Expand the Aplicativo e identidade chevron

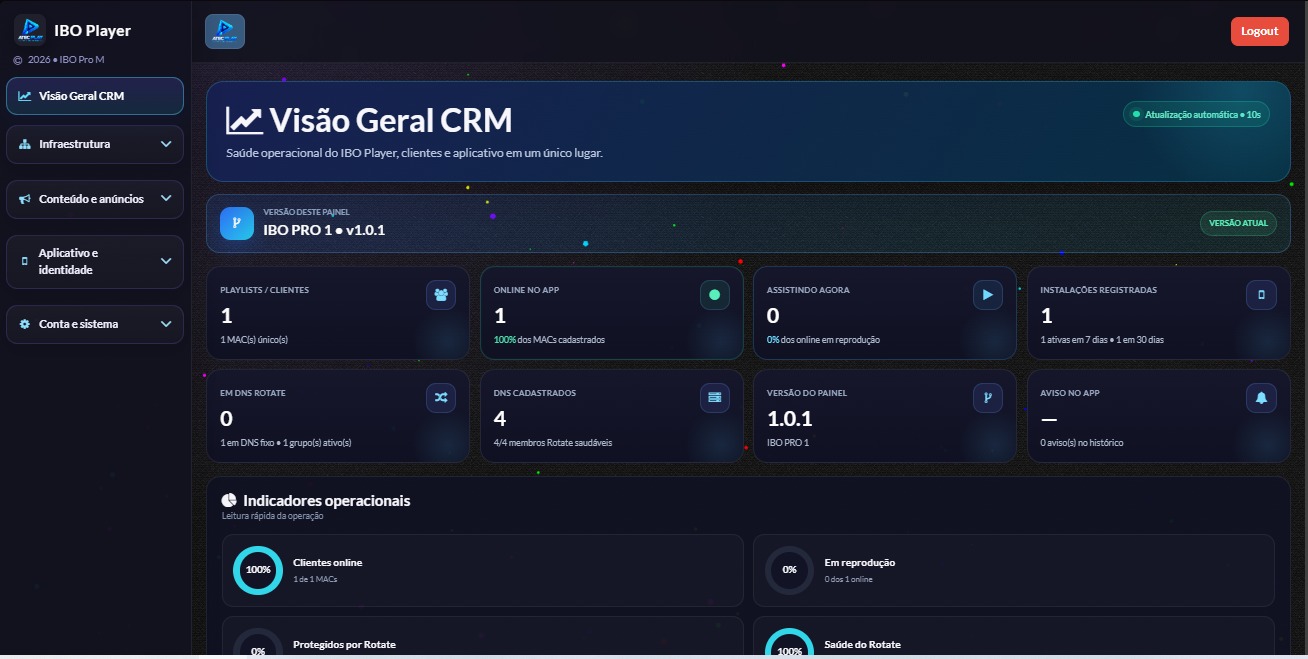tap(166, 261)
